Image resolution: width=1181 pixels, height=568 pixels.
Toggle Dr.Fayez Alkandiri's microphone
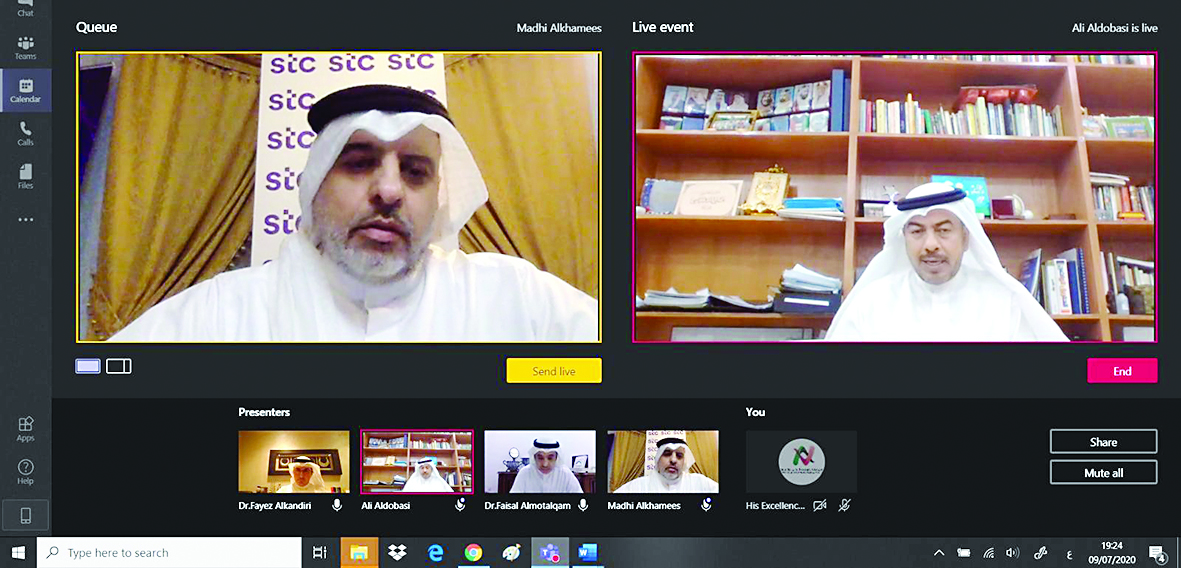coord(337,506)
